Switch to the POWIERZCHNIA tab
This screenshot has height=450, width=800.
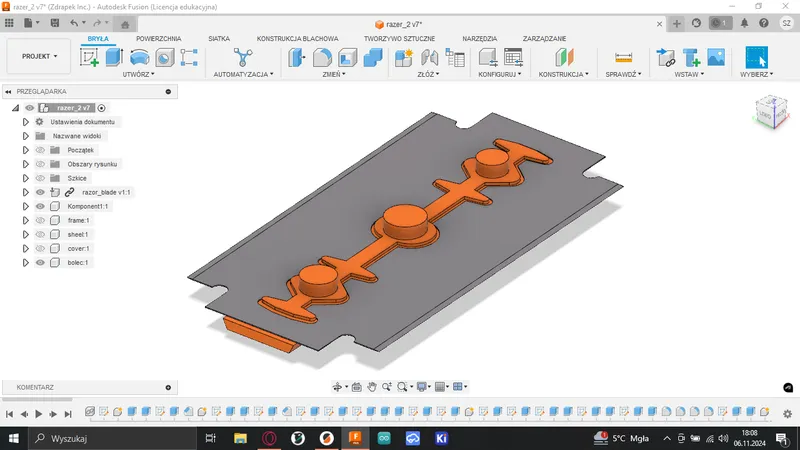[x=158, y=38]
